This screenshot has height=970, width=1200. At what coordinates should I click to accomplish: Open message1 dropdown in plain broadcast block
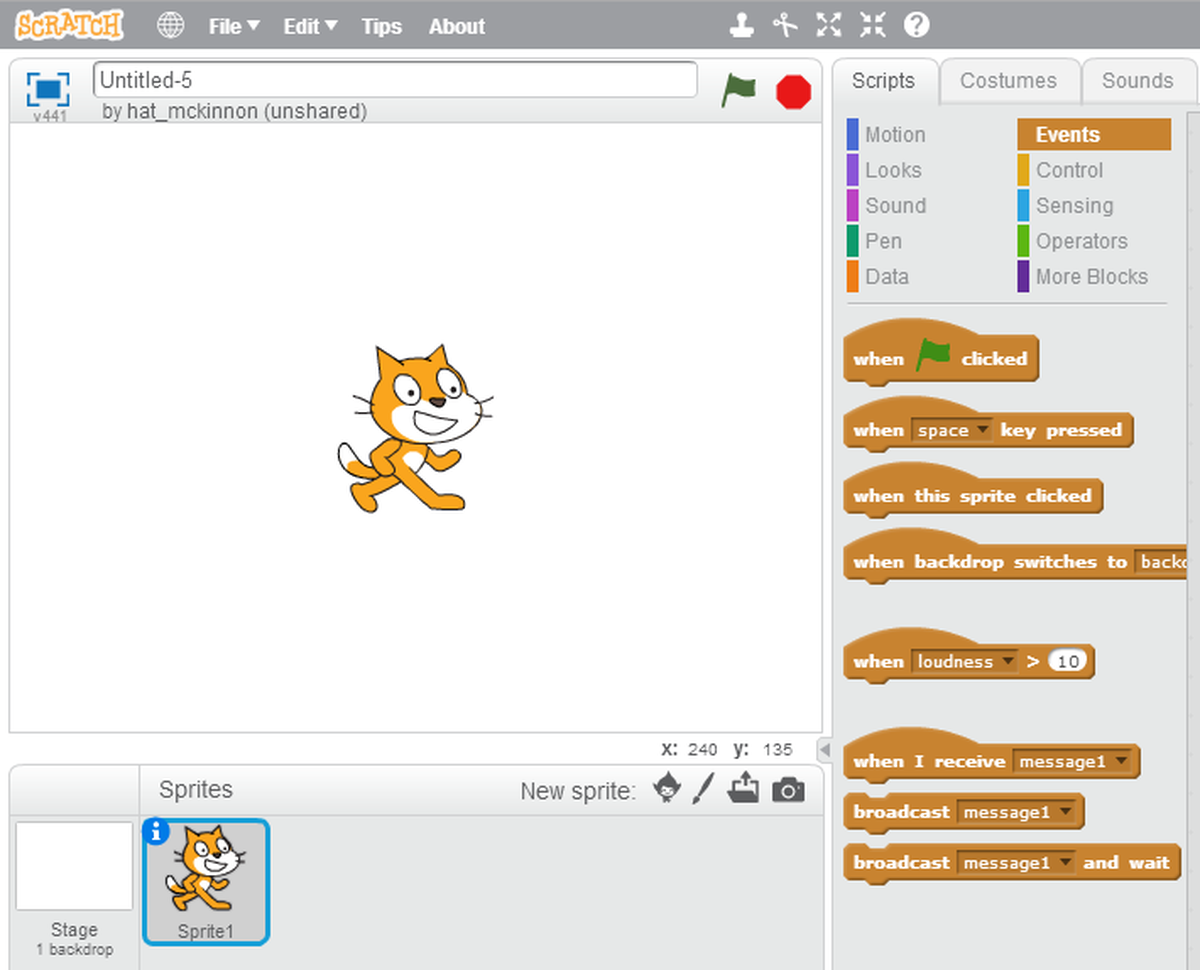tap(1015, 812)
